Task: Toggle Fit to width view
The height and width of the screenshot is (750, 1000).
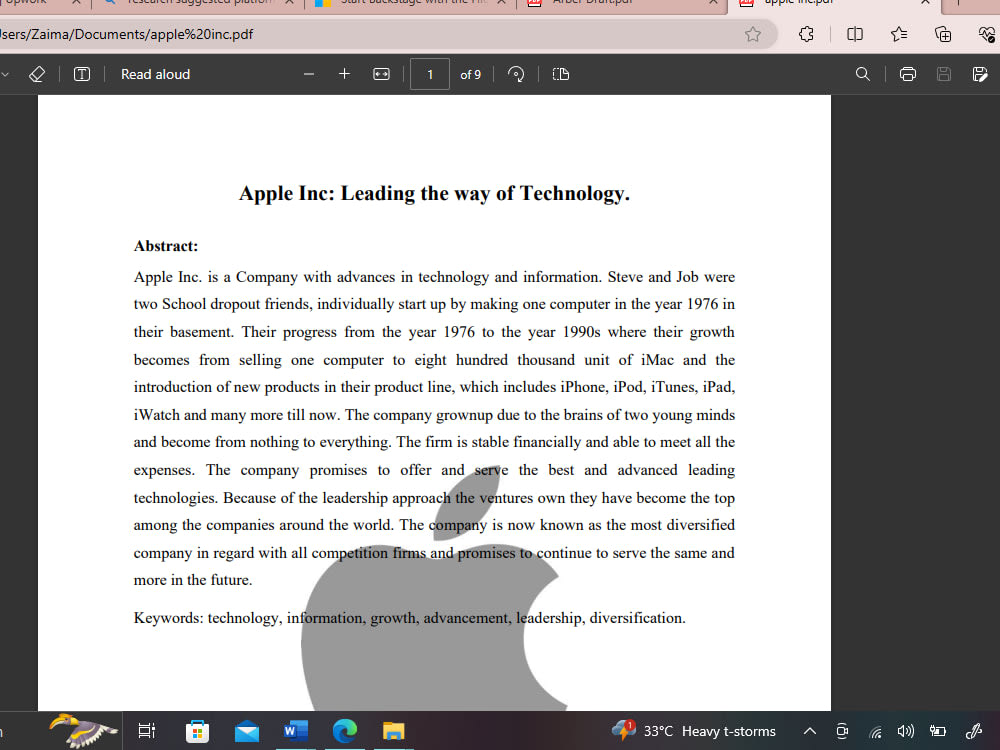Action: (x=381, y=75)
